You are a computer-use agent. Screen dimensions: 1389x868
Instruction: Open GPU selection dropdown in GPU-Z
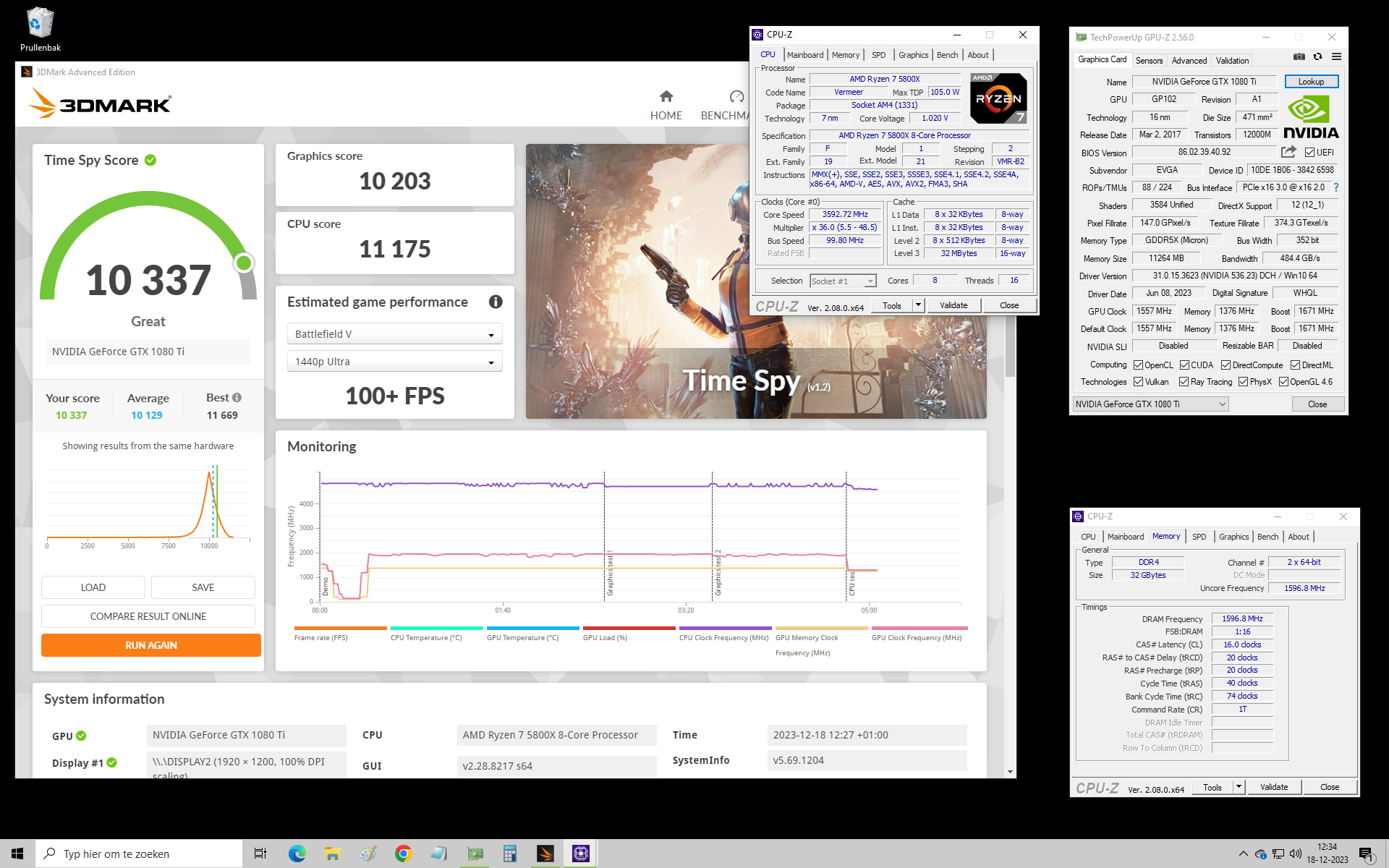pyautogui.click(x=1150, y=404)
